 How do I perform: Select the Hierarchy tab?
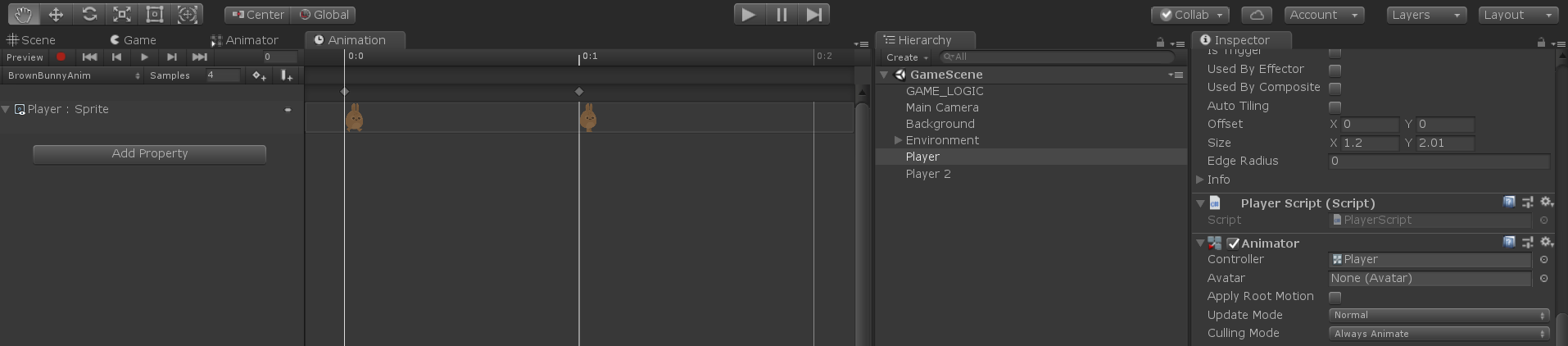point(924,40)
